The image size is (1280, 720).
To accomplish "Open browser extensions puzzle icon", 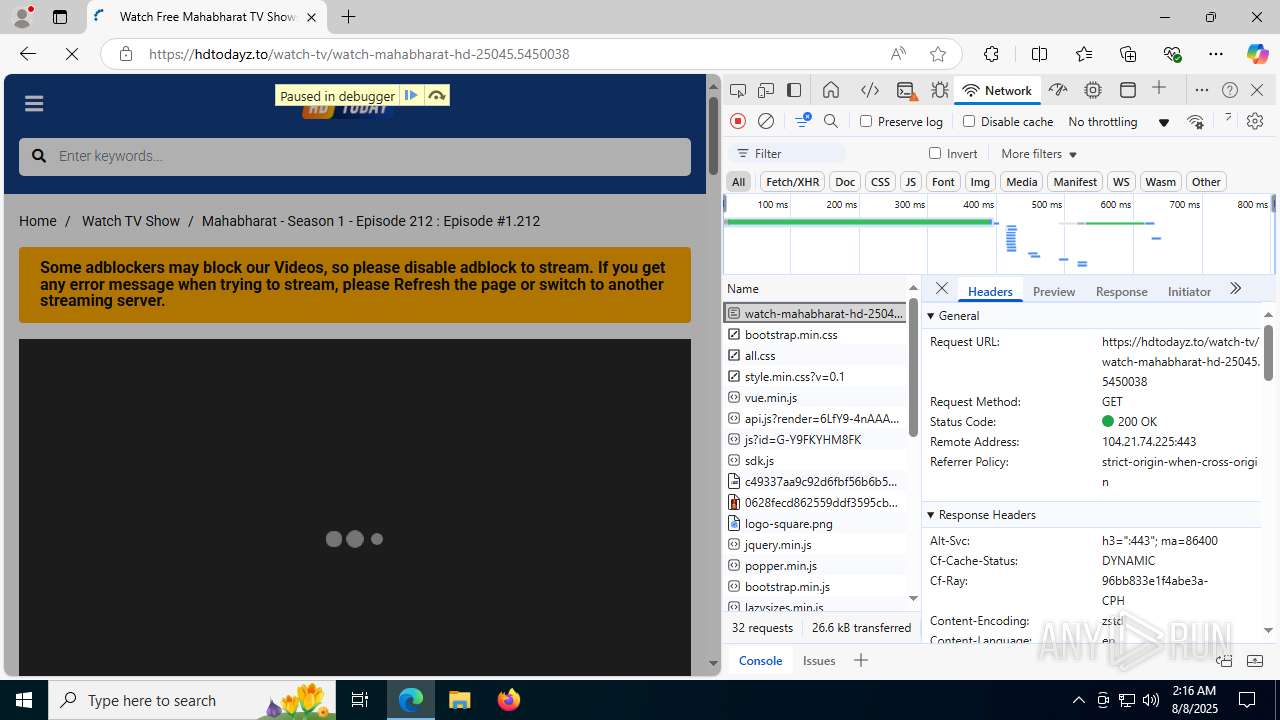I will (x=991, y=54).
